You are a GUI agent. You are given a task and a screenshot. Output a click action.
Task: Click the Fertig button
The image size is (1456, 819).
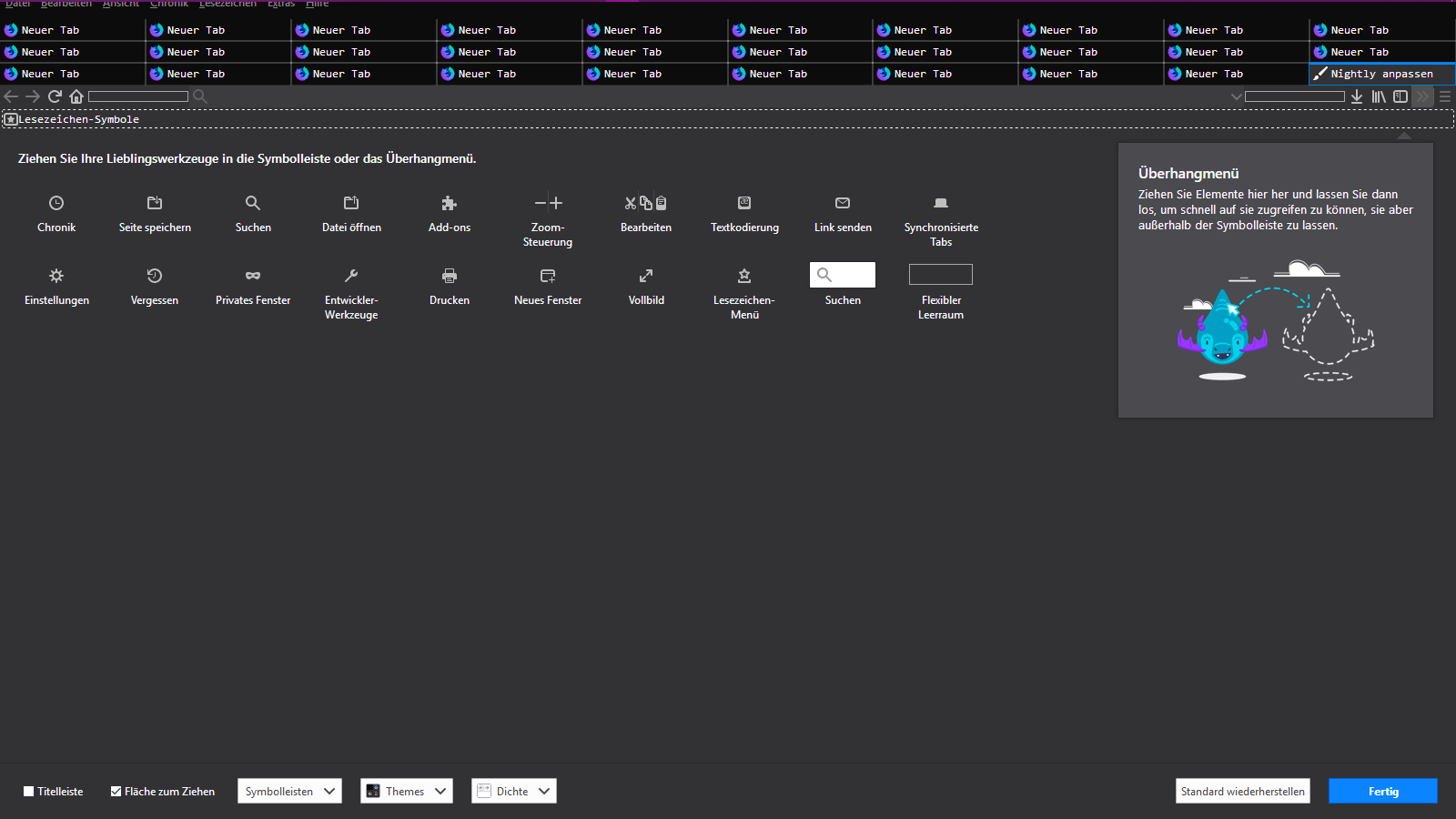click(x=1382, y=792)
